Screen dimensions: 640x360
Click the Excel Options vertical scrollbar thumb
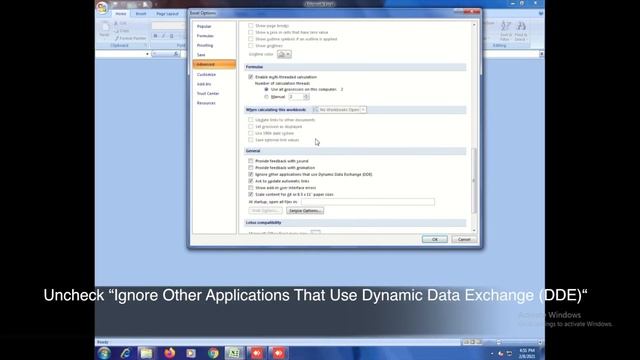[x=474, y=180]
